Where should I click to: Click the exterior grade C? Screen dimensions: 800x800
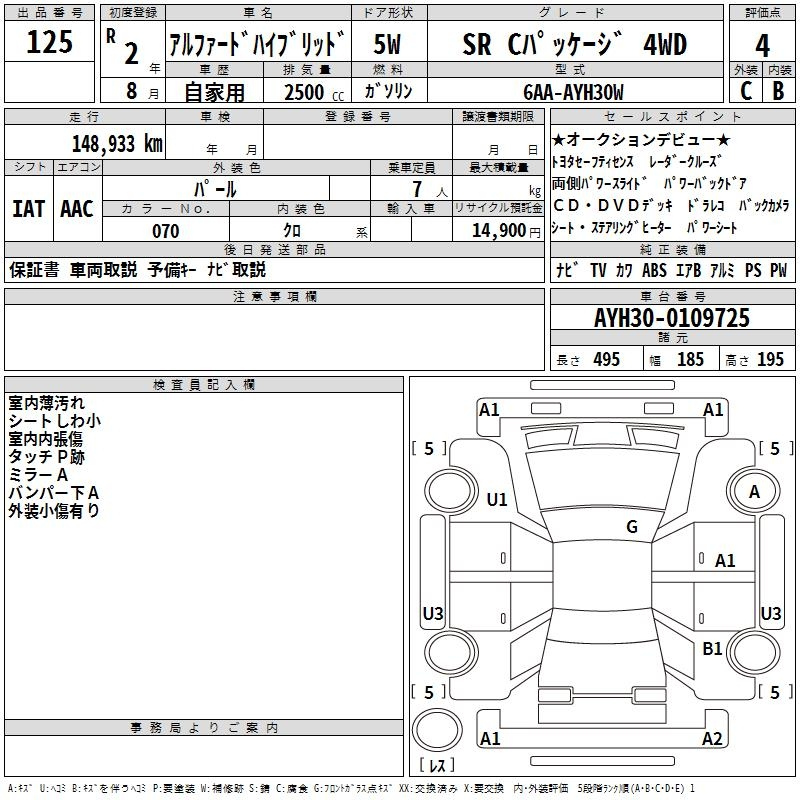tap(745, 91)
